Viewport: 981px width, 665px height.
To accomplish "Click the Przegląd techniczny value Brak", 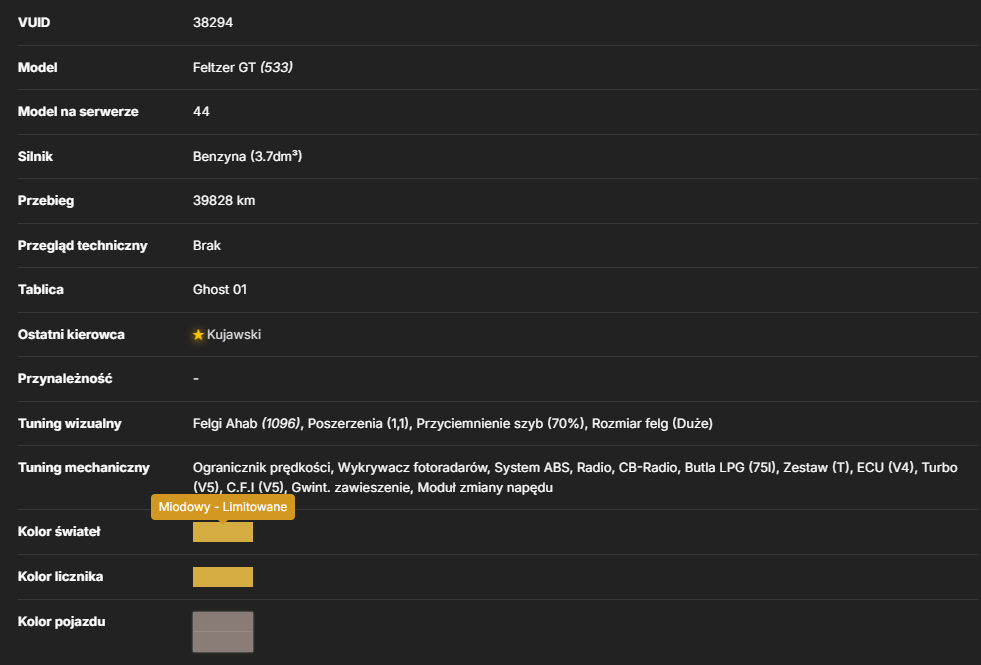I will (x=206, y=245).
